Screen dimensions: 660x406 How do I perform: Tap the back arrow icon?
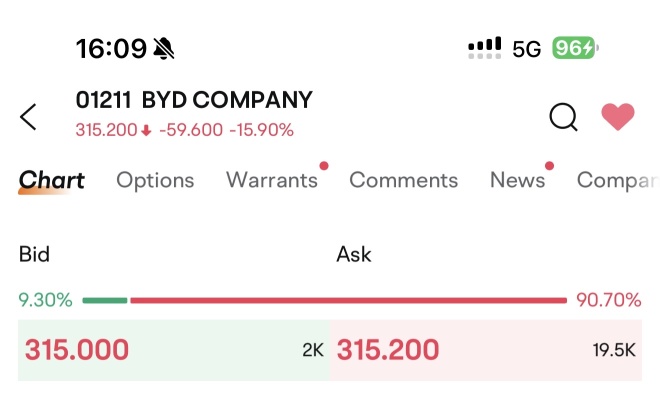coord(29,117)
